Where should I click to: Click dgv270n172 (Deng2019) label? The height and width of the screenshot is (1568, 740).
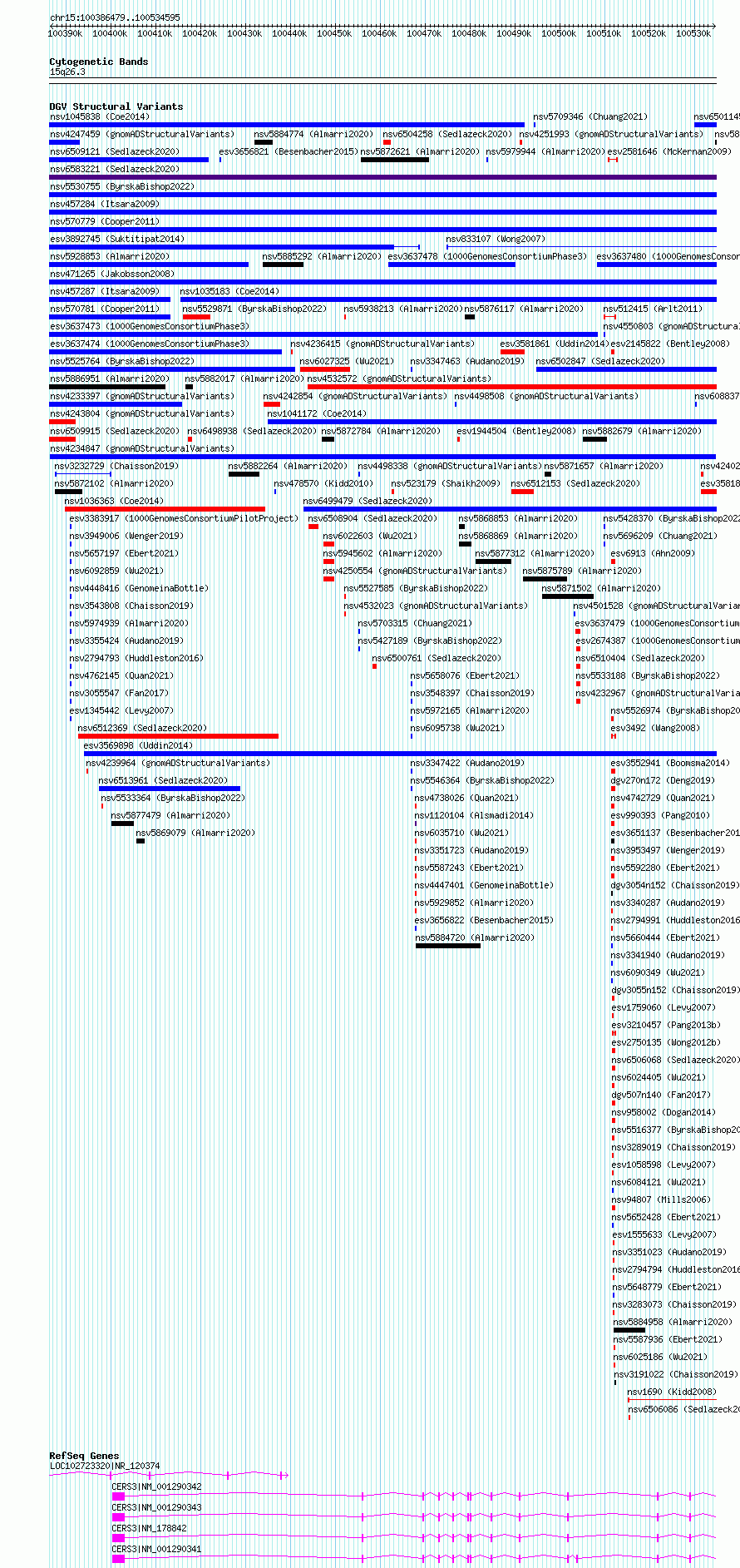click(663, 780)
